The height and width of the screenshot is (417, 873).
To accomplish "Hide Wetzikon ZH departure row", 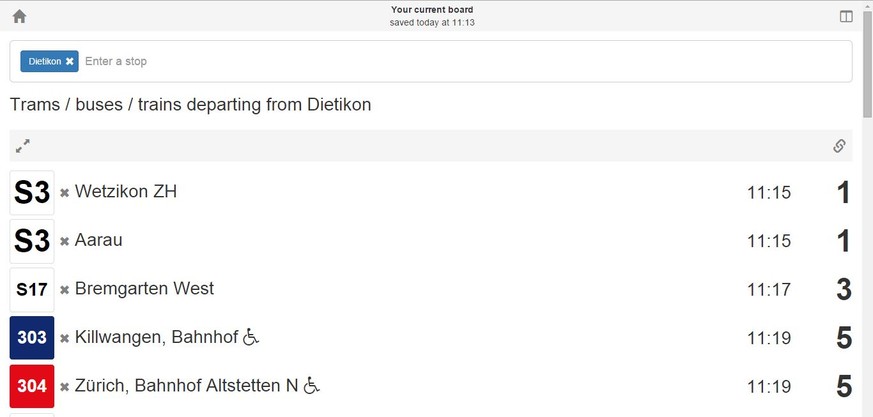I will [65, 193].
